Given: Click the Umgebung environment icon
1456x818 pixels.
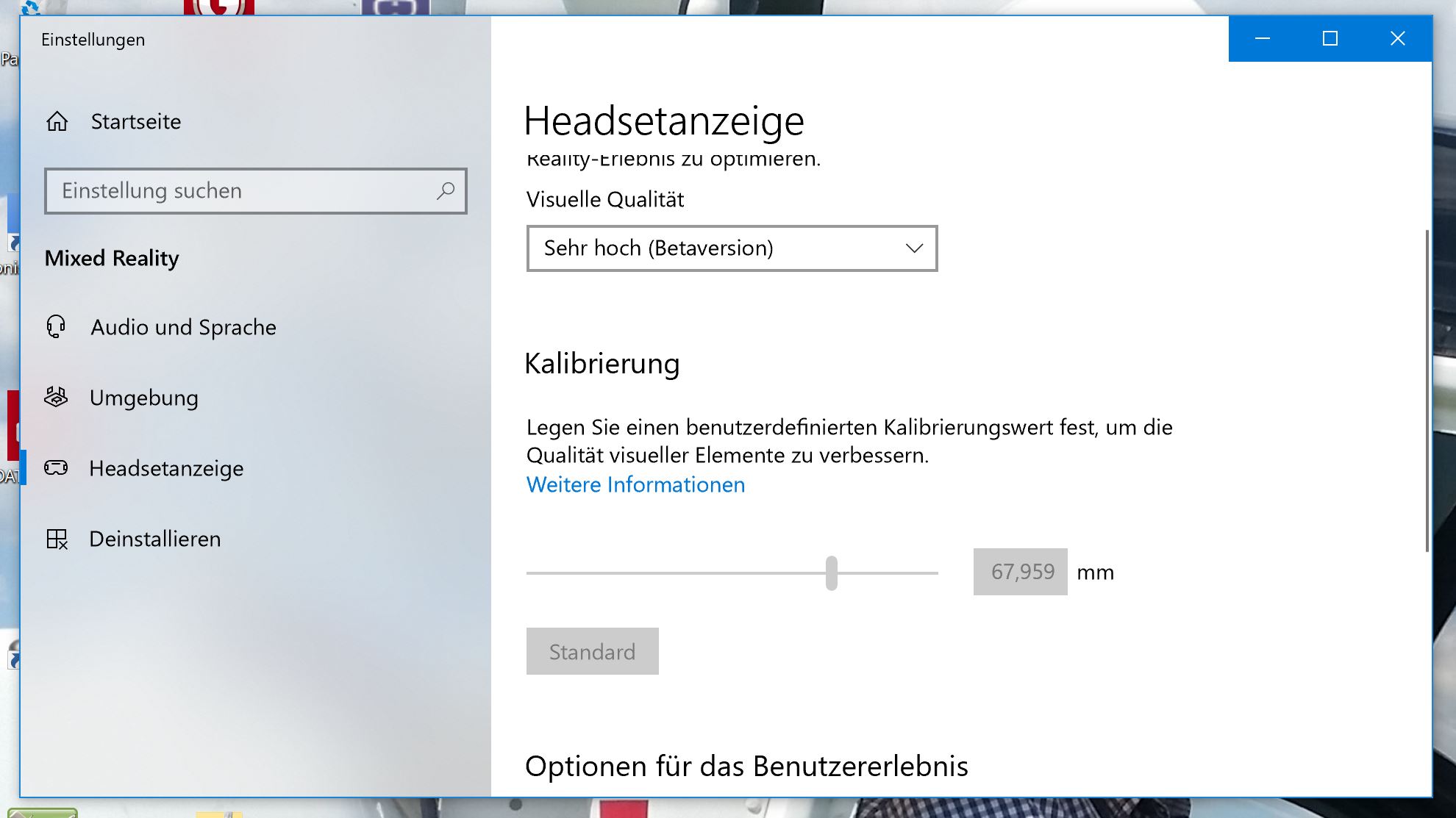Looking at the screenshot, I should click(x=56, y=397).
